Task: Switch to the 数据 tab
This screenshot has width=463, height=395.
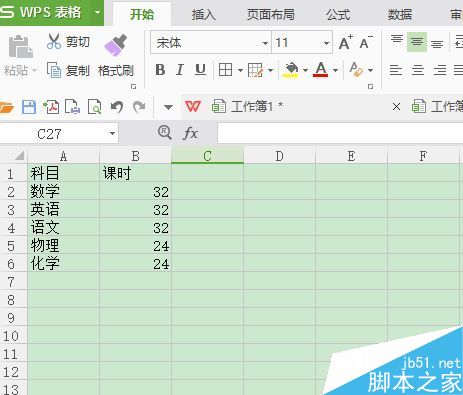Action: [x=400, y=15]
